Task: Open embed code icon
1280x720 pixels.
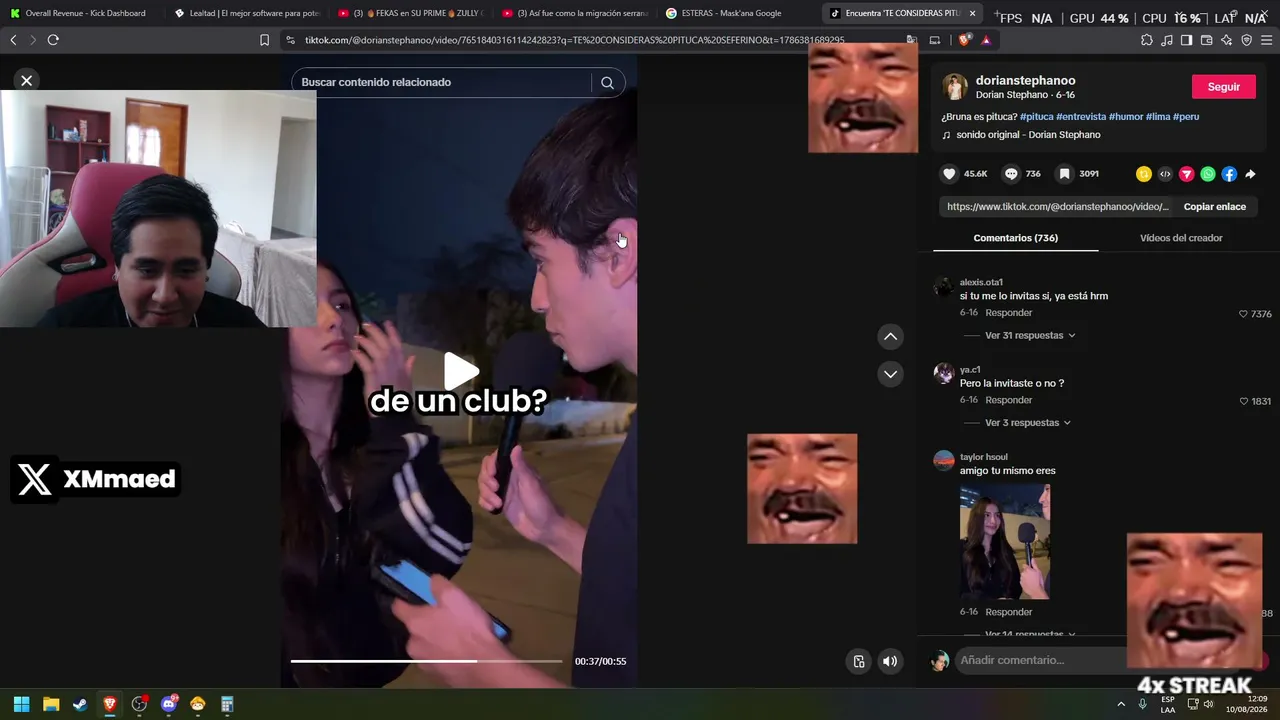Action: point(1165,174)
